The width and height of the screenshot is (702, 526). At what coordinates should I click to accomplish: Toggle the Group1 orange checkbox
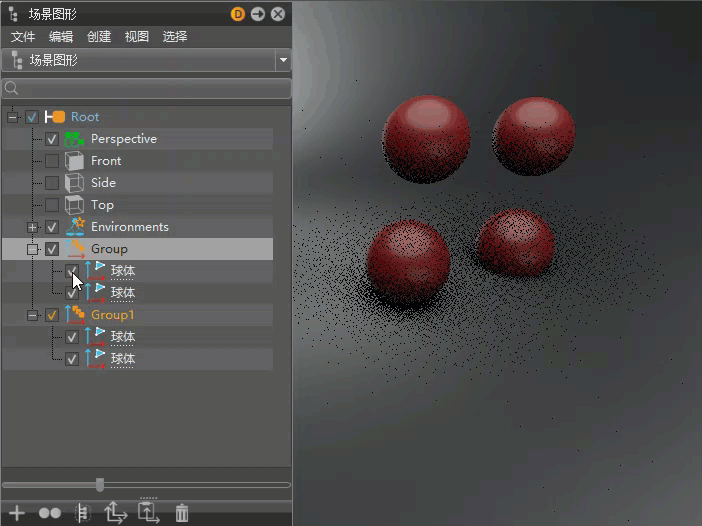52,315
